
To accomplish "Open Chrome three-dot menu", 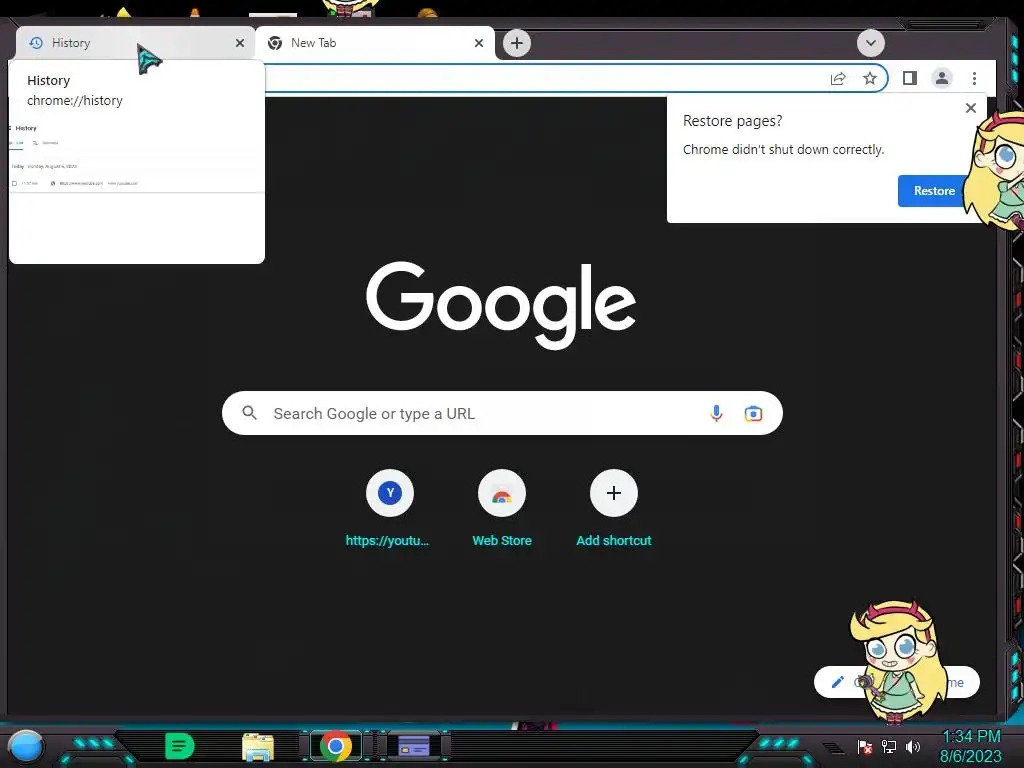I will click(974, 78).
